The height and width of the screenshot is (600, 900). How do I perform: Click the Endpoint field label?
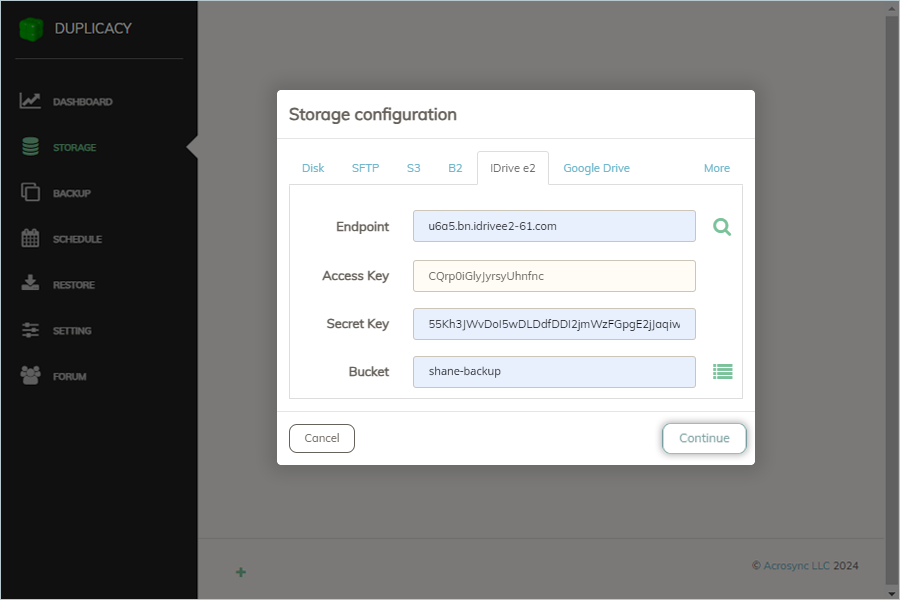coord(362,227)
